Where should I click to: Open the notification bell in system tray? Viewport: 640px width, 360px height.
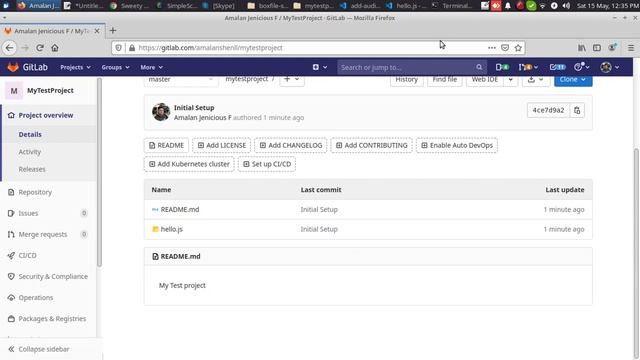tap(508, 6)
